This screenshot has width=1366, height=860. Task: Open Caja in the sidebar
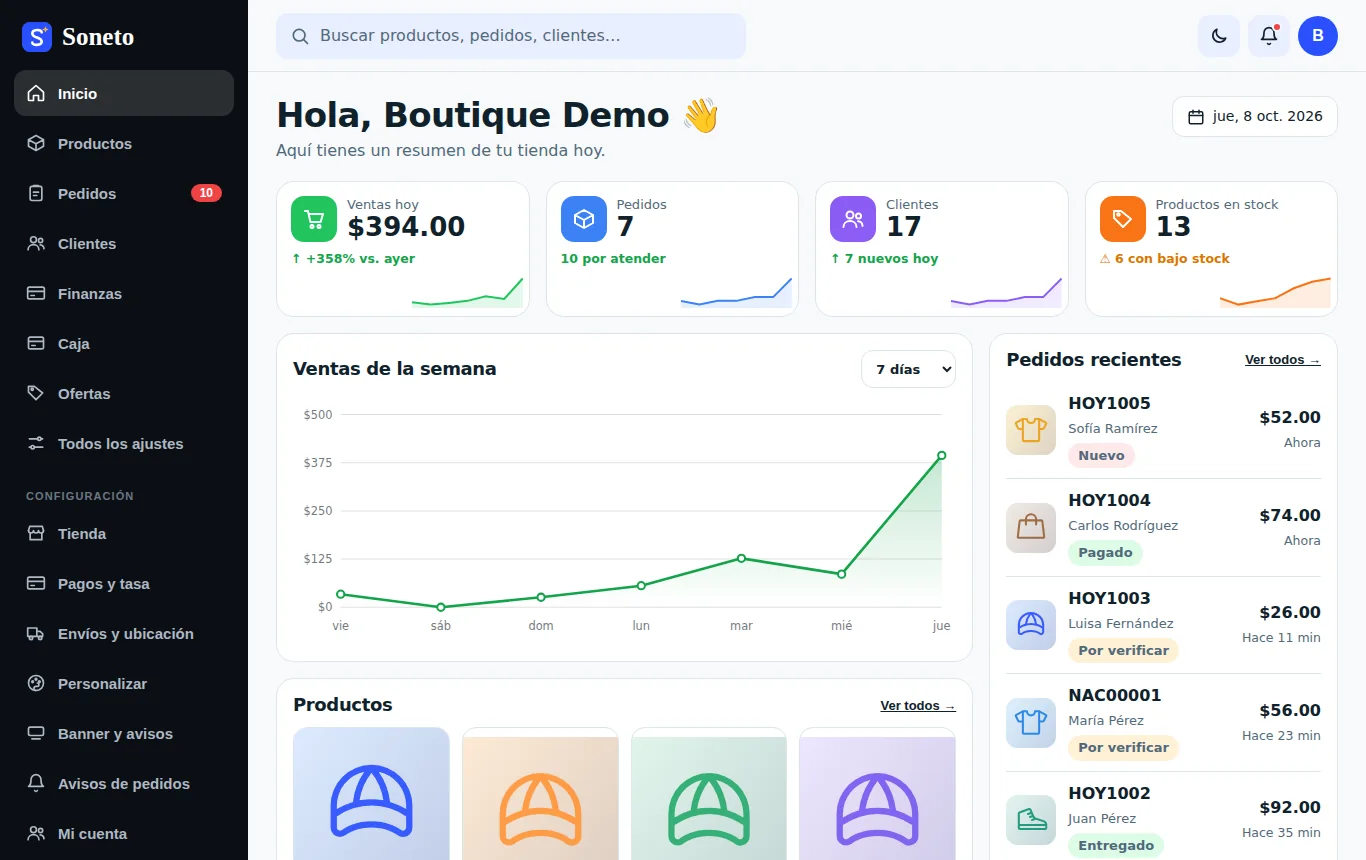(124, 343)
